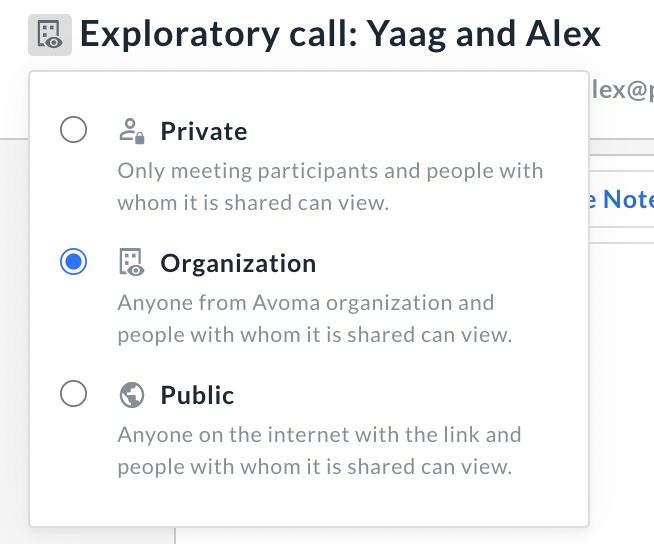Click the Public option label
The image size is (654, 544).
[x=197, y=395]
